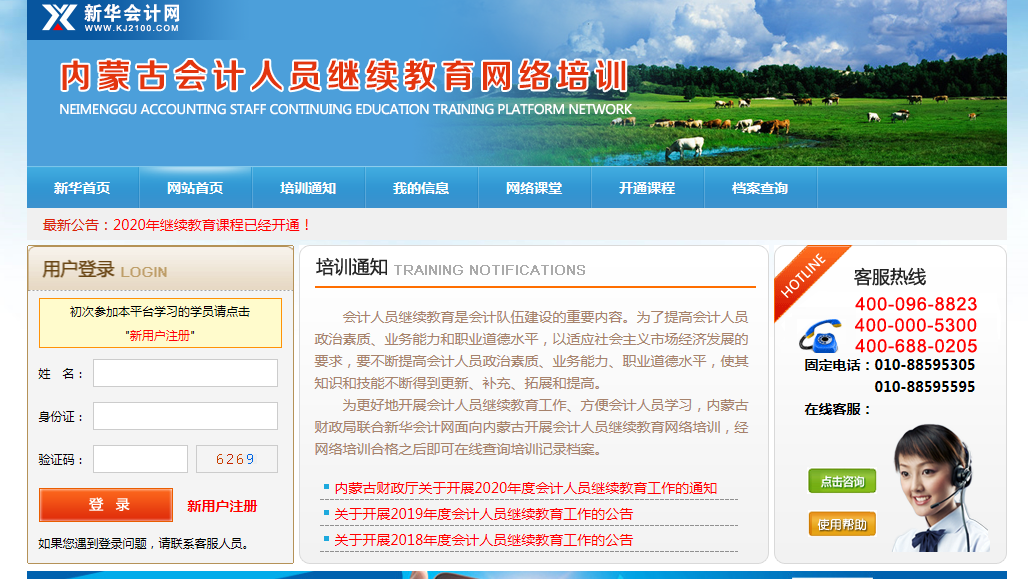This screenshot has height=579, width=1028.
Task: Select 我的信息 in the navigation bar
Action: (x=421, y=188)
